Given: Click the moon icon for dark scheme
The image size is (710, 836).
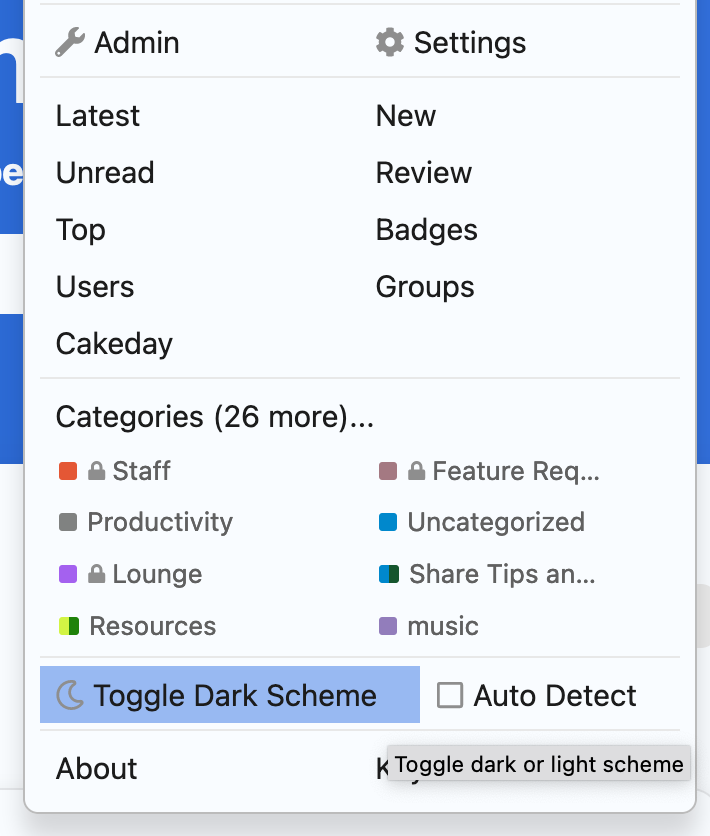Looking at the screenshot, I should (70, 695).
